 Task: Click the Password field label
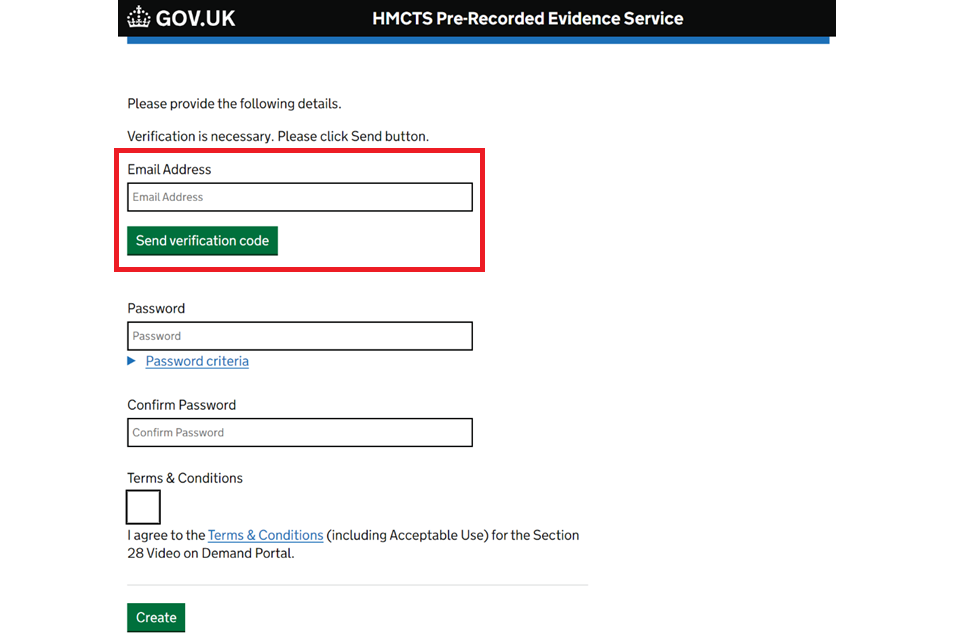pyautogui.click(x=156, y=308)
